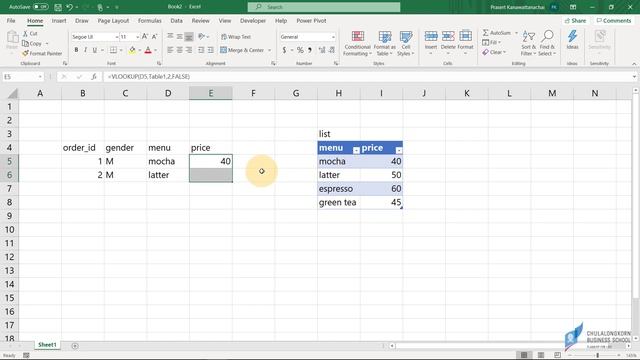Open the Font size dropdown
This screenshot has height=360, width=640.
point(137,37)
